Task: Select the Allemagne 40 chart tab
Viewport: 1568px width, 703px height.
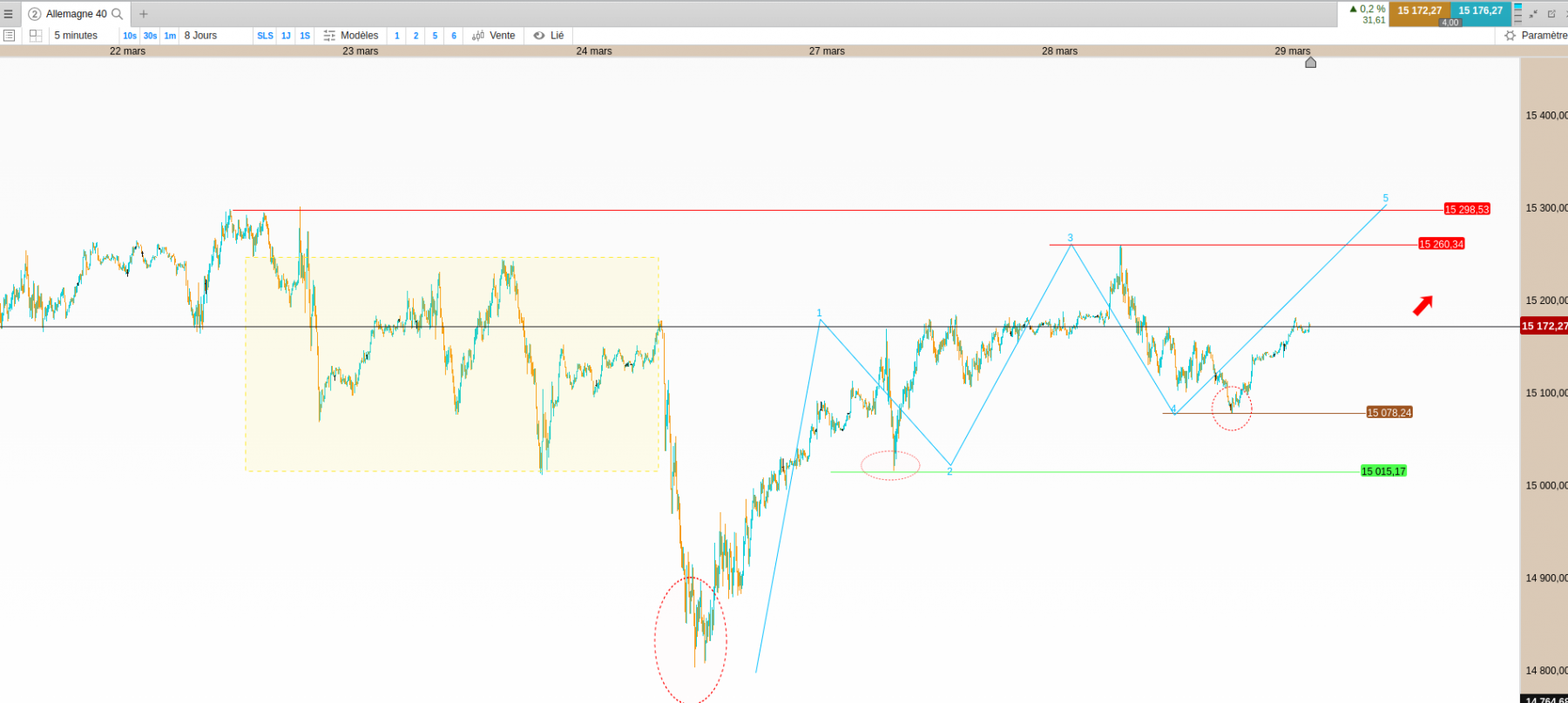Action: point(77,14)
